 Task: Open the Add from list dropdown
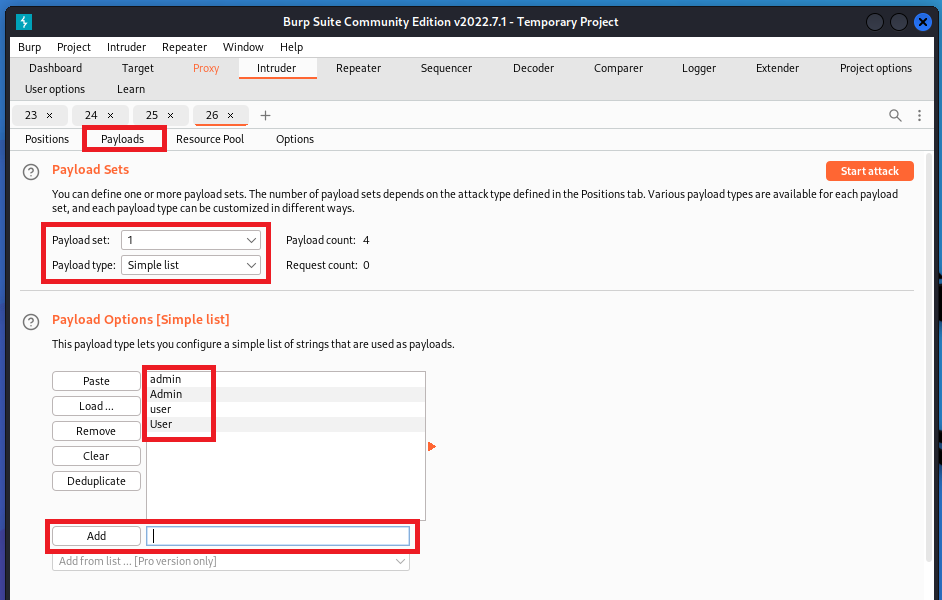231,561
